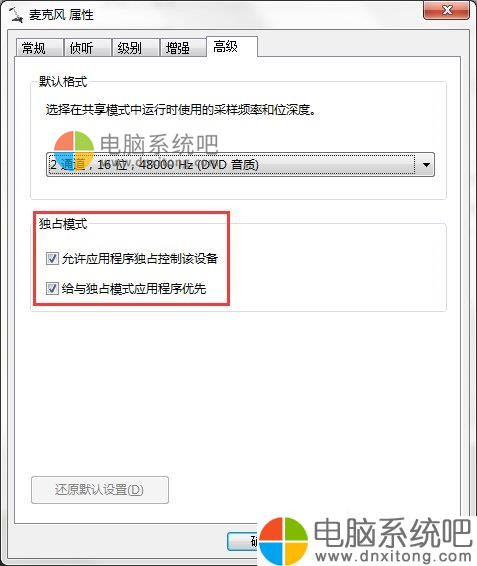Click the partially hidden 确定 button
The height and width of the screenshot is (566, 477).
click(x=243, y=541)
